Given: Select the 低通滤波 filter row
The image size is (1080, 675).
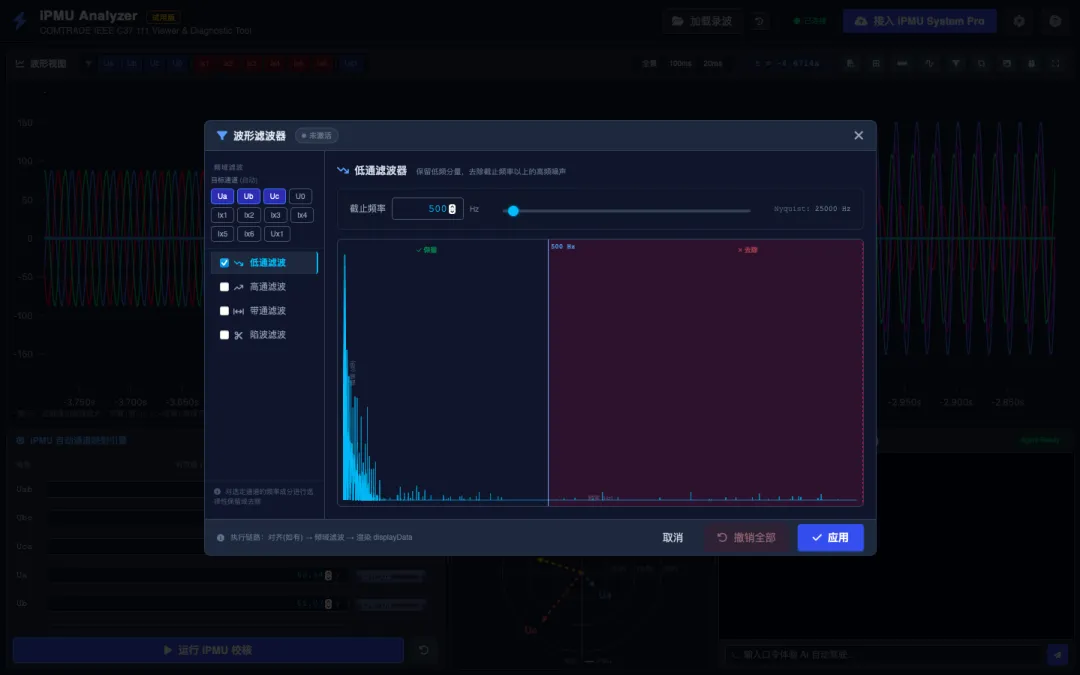Looking at the screenshot, I should (264, 262).
